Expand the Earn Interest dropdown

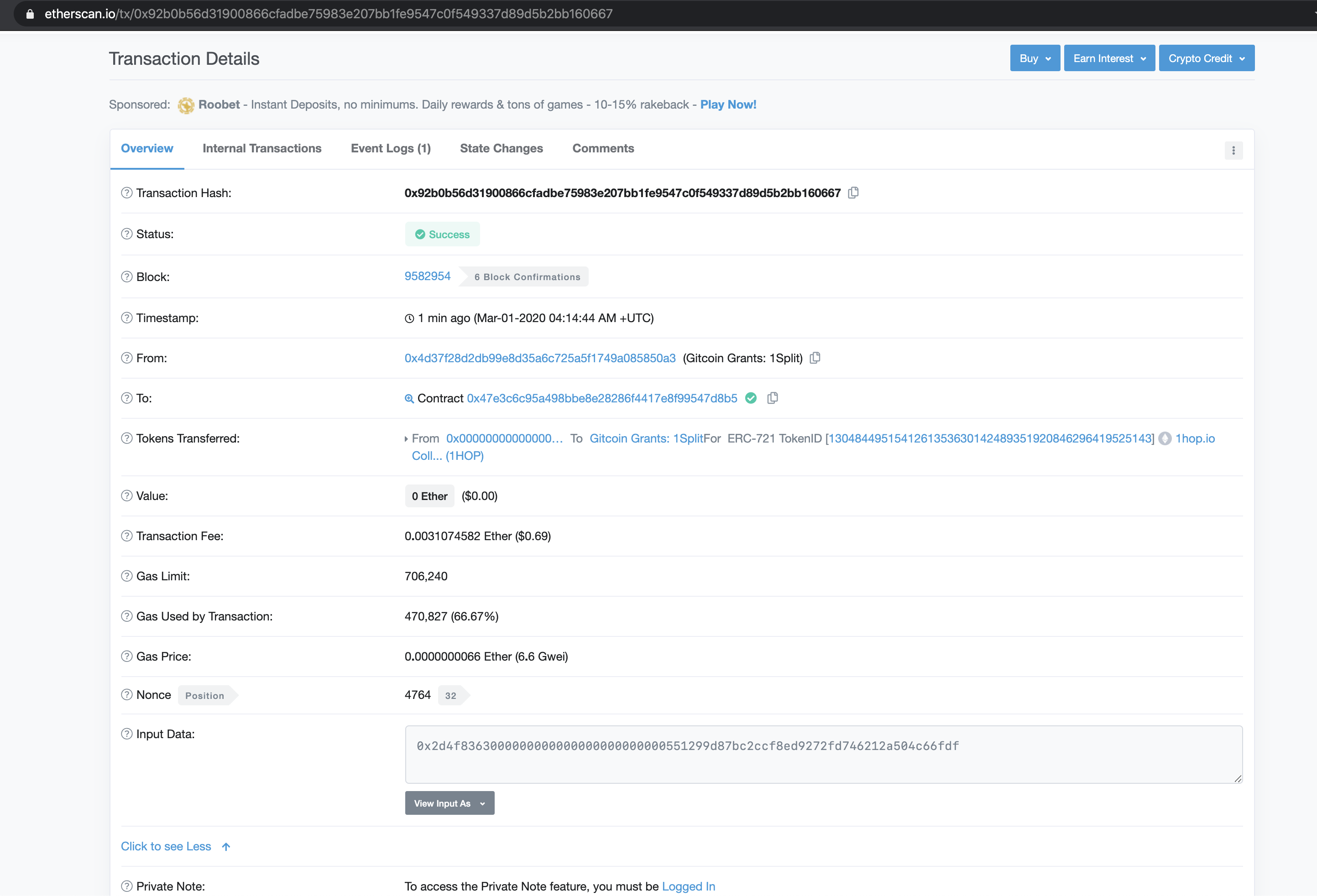click(1108, 58)
